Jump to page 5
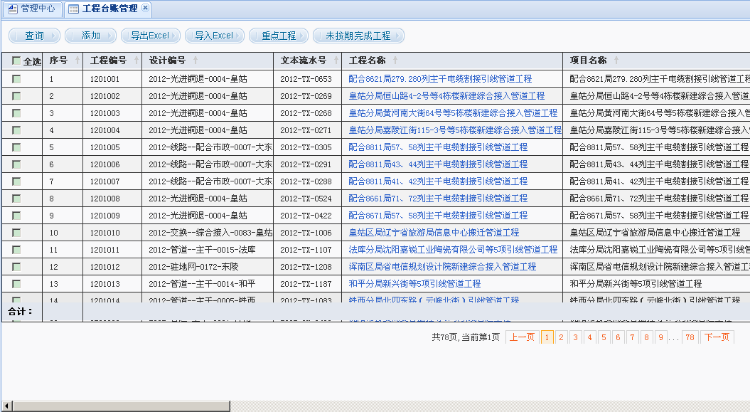The width and height of the screenshot is (750, 412). pos(604,337)
